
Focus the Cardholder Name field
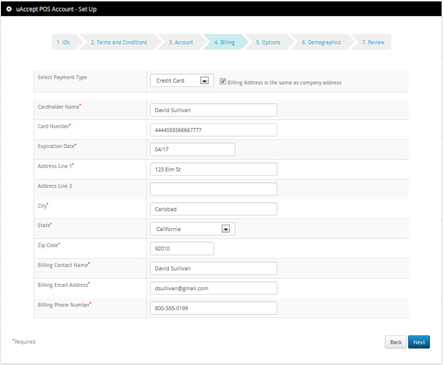tap(214, 110)
